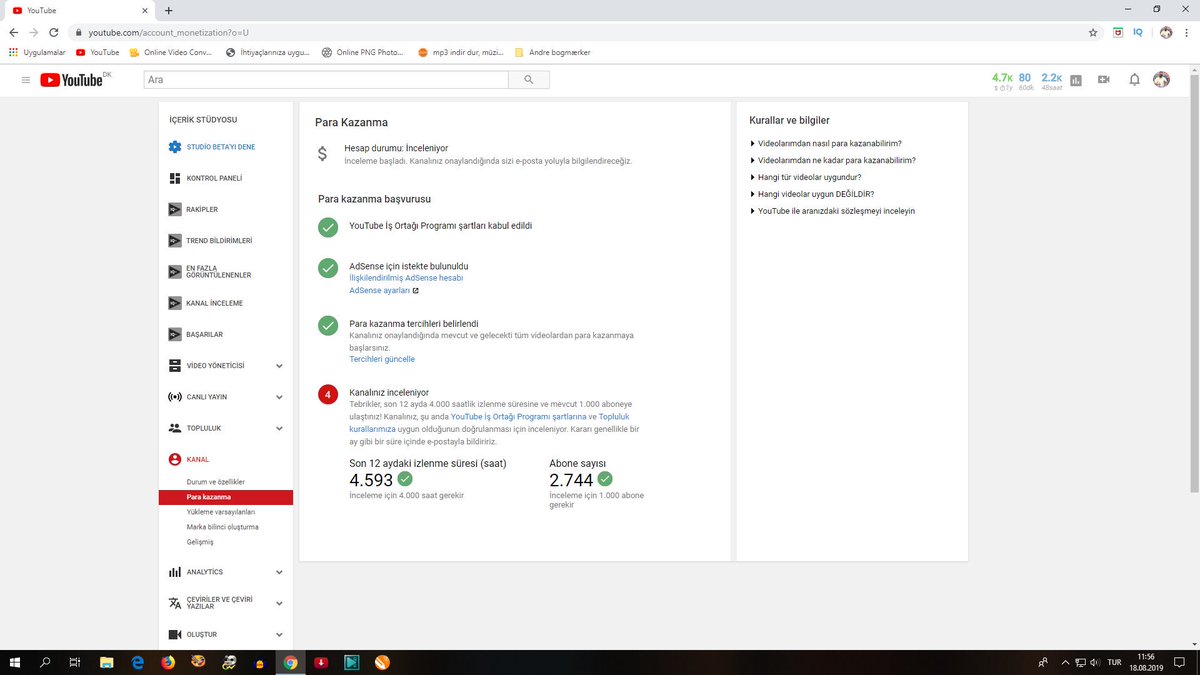The height and width of the screenshot is (675, 1200).
Task: Open En Fazla Görüntülenenler in sidebar
Action: 211,272
